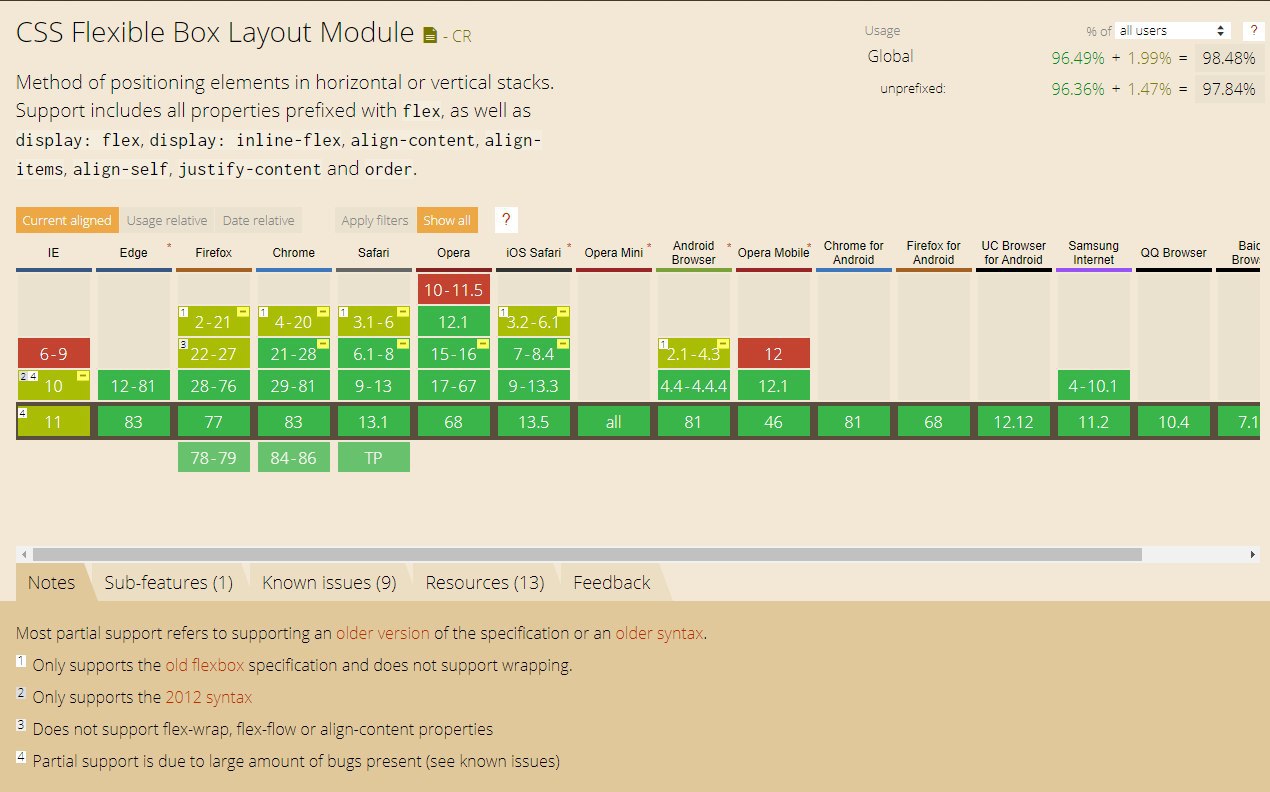Click the horizontal scrollbar thumb
This screenshot has height=792, width=1270.
(587, 554)
